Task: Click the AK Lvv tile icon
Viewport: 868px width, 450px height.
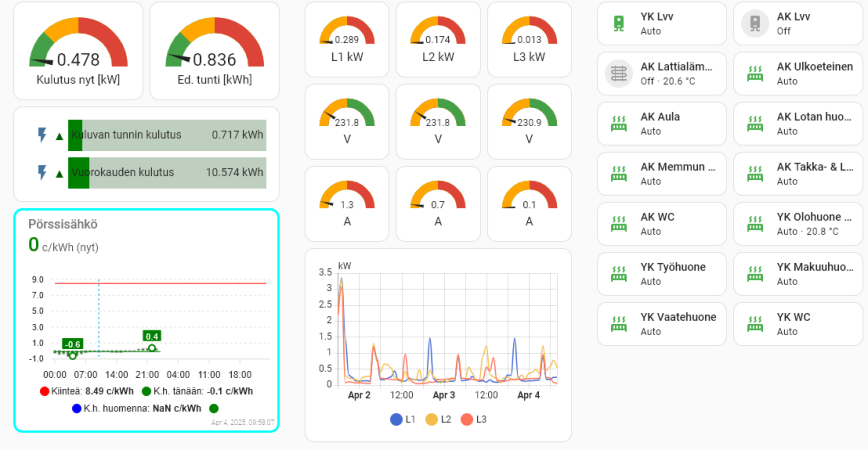Action: [755, 23]
